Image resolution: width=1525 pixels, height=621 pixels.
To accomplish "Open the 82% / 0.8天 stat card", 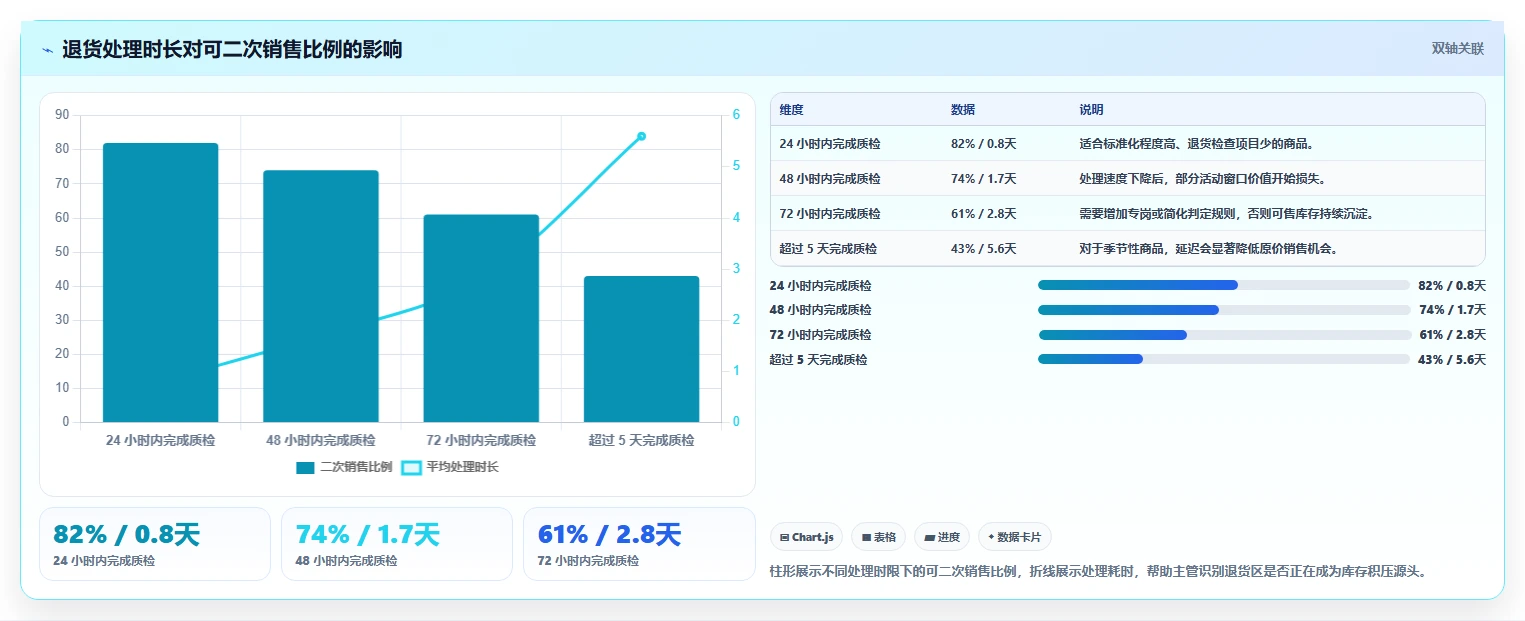I will pyautogui.click(x=155, y=544).
